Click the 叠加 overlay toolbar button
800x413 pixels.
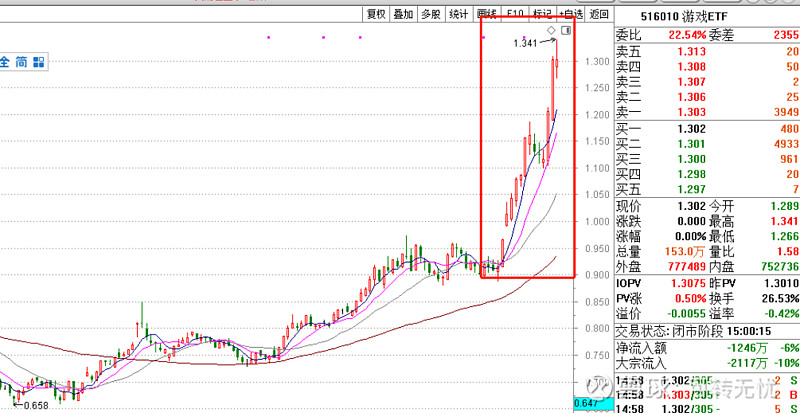tap(403, 14)
